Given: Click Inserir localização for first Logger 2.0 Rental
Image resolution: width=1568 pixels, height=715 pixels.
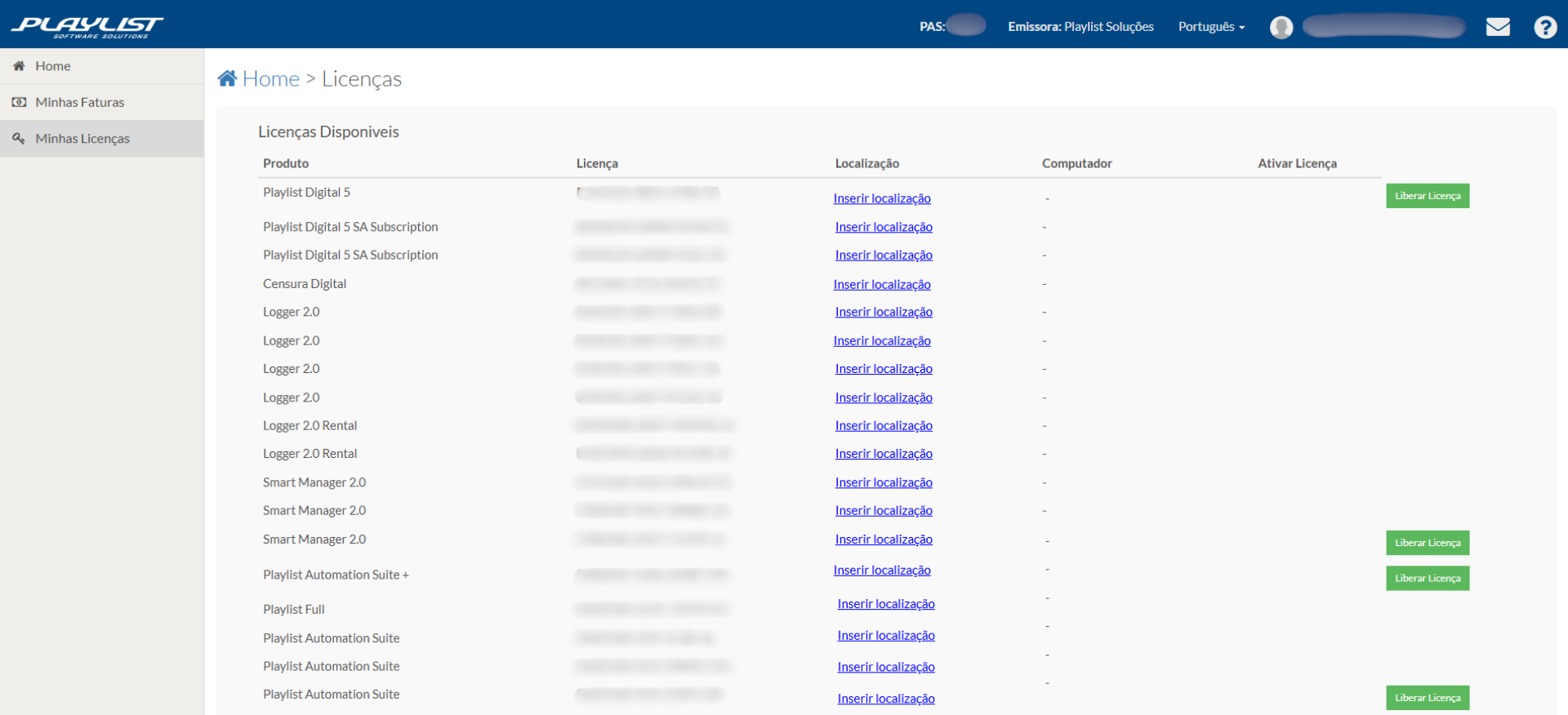Looking at the screenshot, I should [884, 425].
